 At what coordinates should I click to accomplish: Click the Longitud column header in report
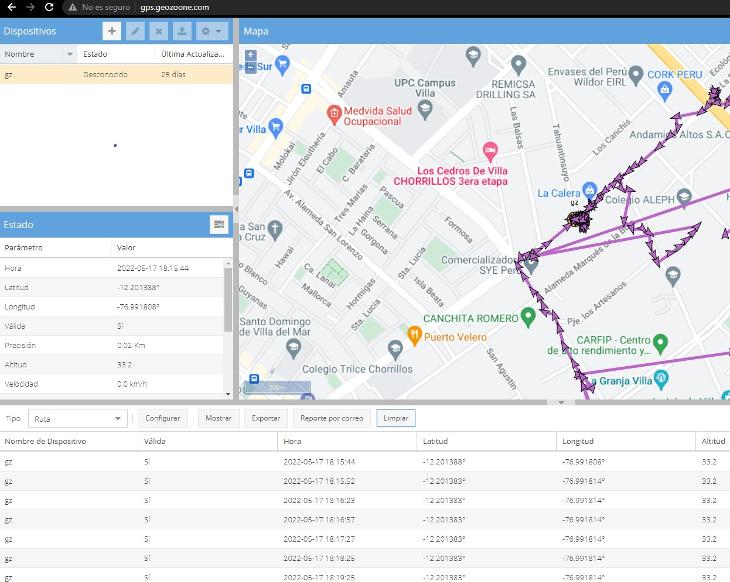pos(626,441)
